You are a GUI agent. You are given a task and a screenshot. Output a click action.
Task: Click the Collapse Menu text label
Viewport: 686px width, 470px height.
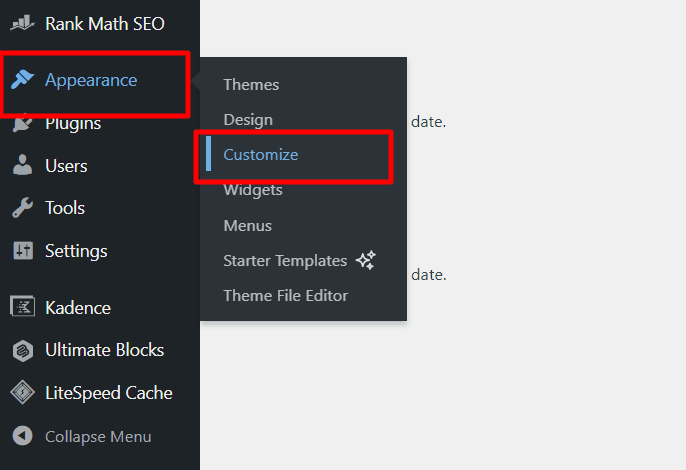tap(98, 436)
